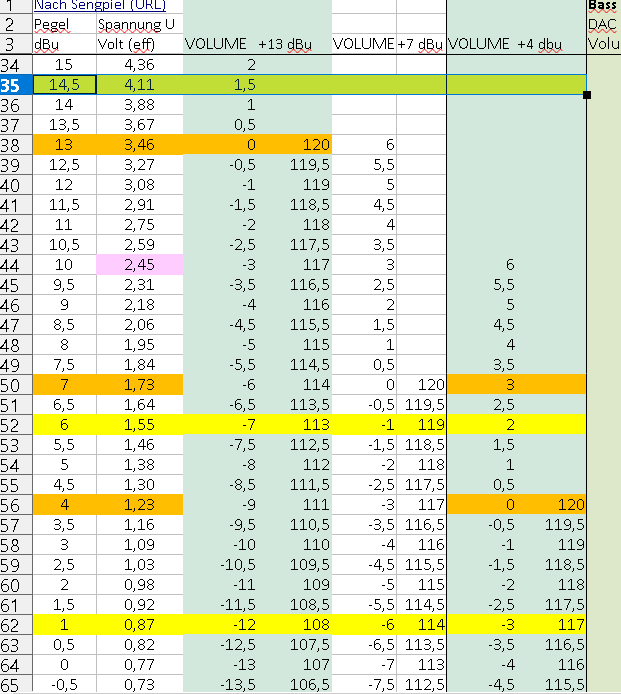Select row header 35
The width and height of the screenshot is (621, 694).
click(16, 85)
